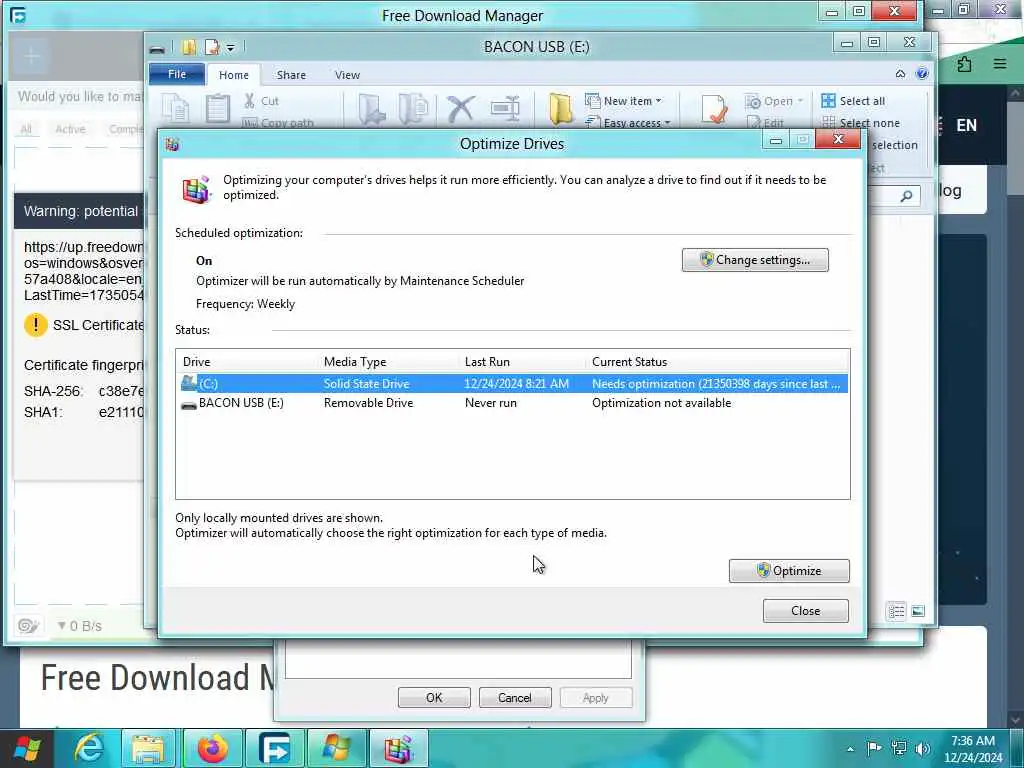The image size is (1024, 768).
Task: Click the volume speaker tray icon
Action: point(922,748)
